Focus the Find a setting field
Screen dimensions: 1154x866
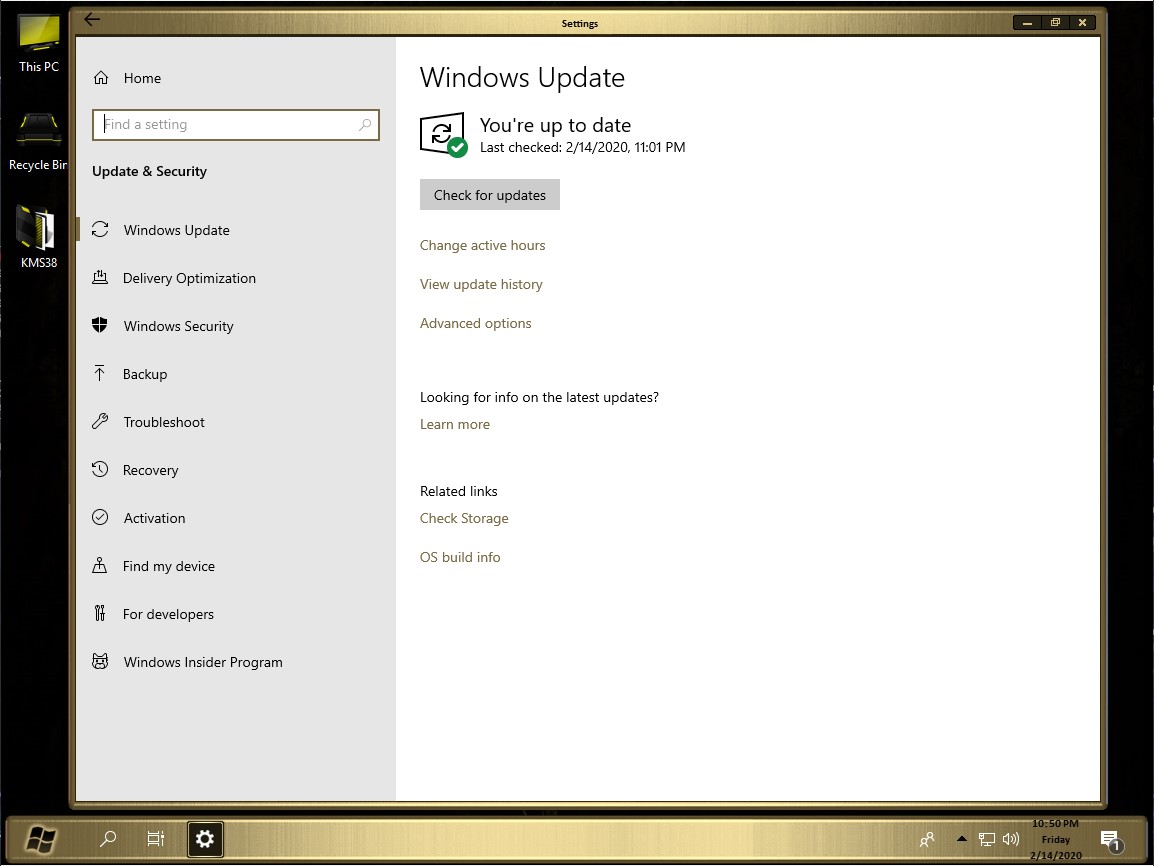pyautogui.click(x=236, y=124)
